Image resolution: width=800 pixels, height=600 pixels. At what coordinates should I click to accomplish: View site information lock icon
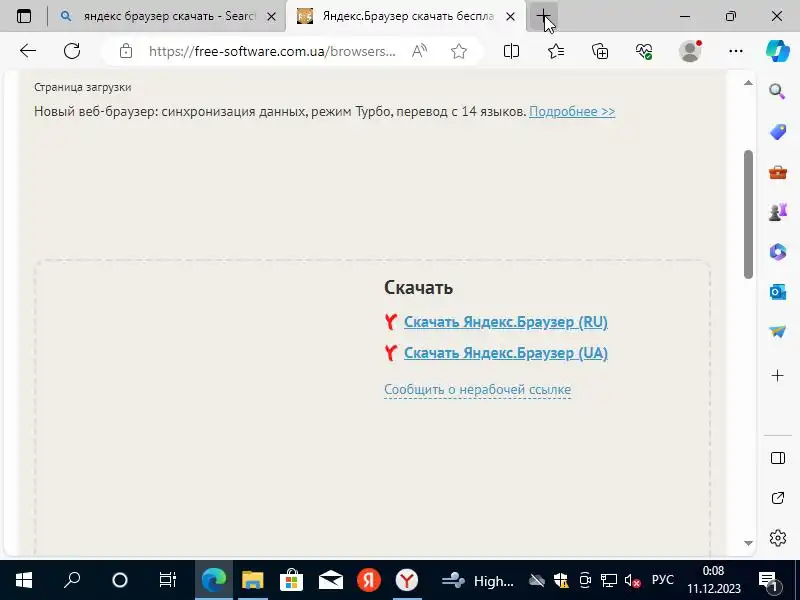click(126, 51)
